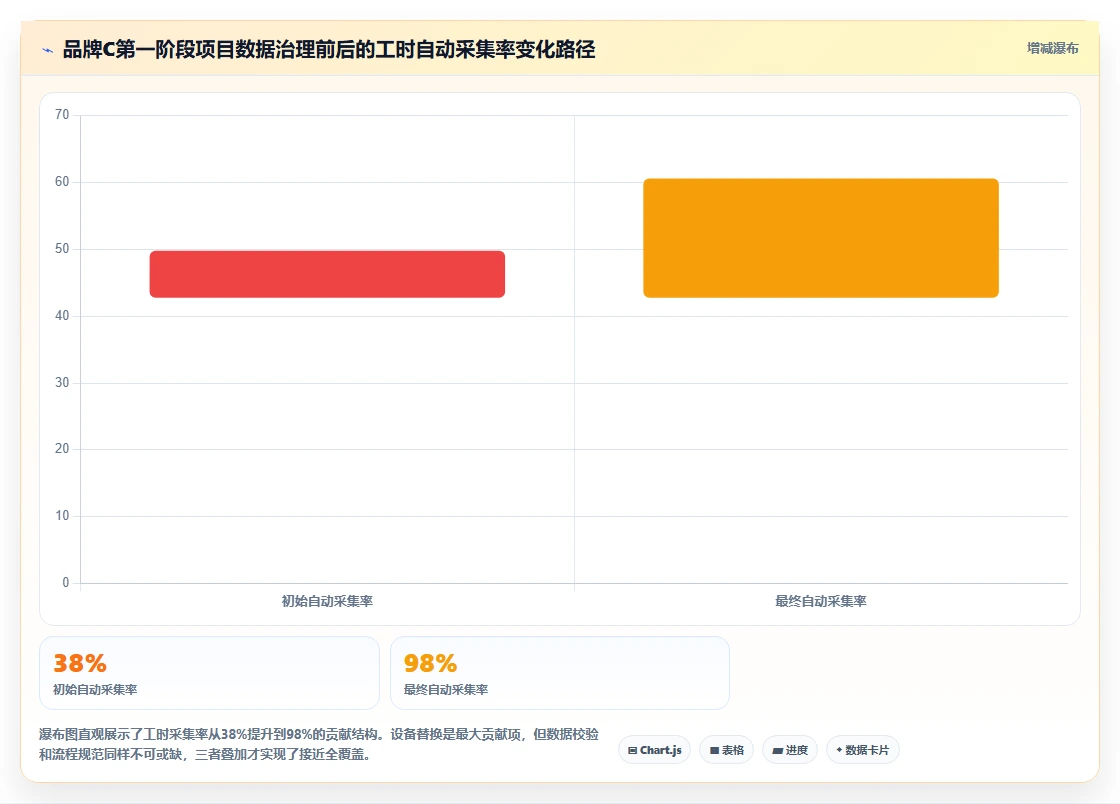
Task: Click the y-axis value 40
Action: click(62, 315)
